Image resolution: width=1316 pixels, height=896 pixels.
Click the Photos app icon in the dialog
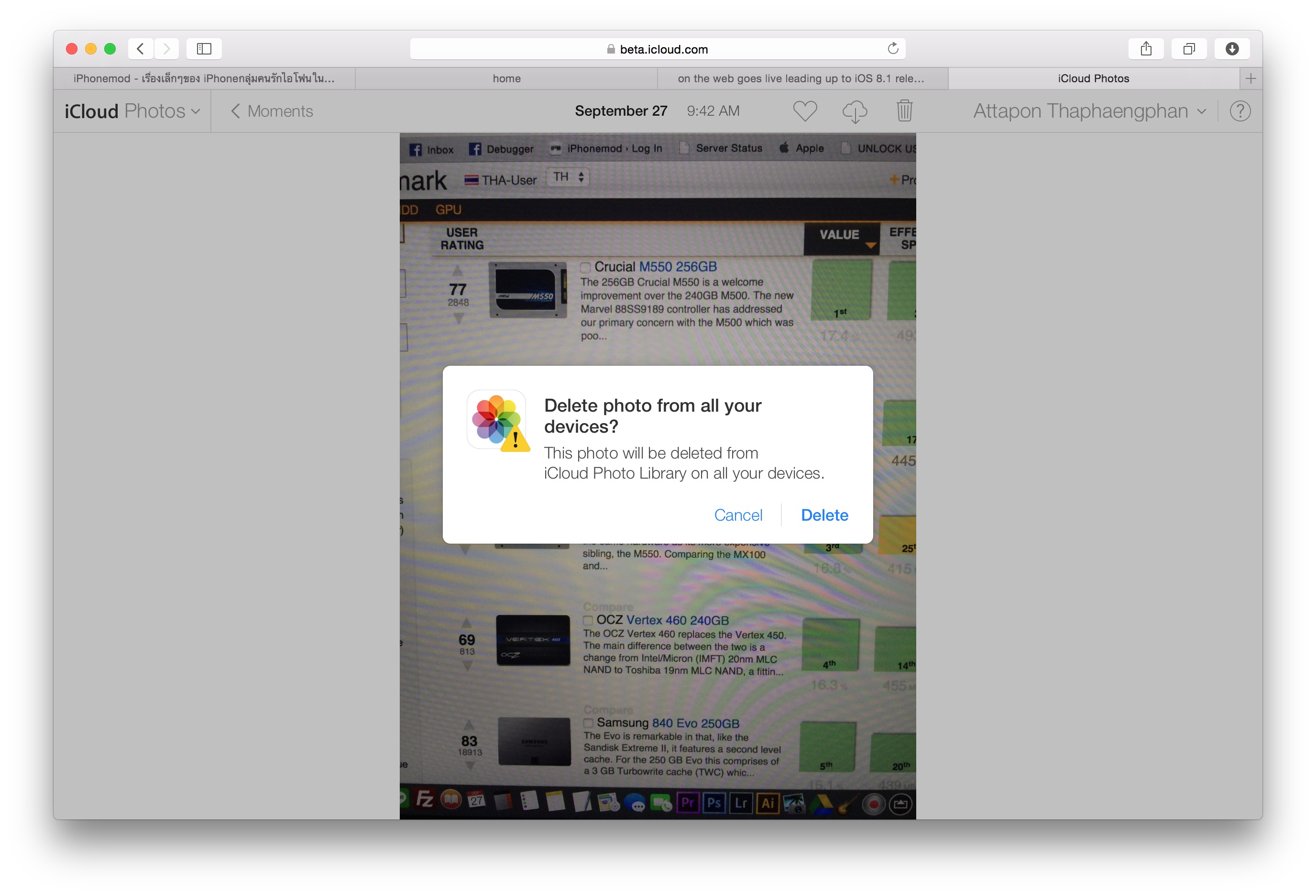(x=498, y=420)
